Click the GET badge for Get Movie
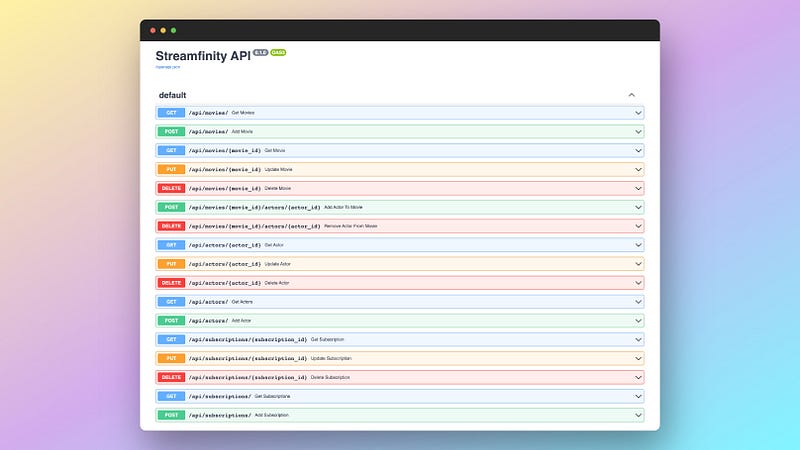The image size is (800, 450). click(x=171, y=151)
